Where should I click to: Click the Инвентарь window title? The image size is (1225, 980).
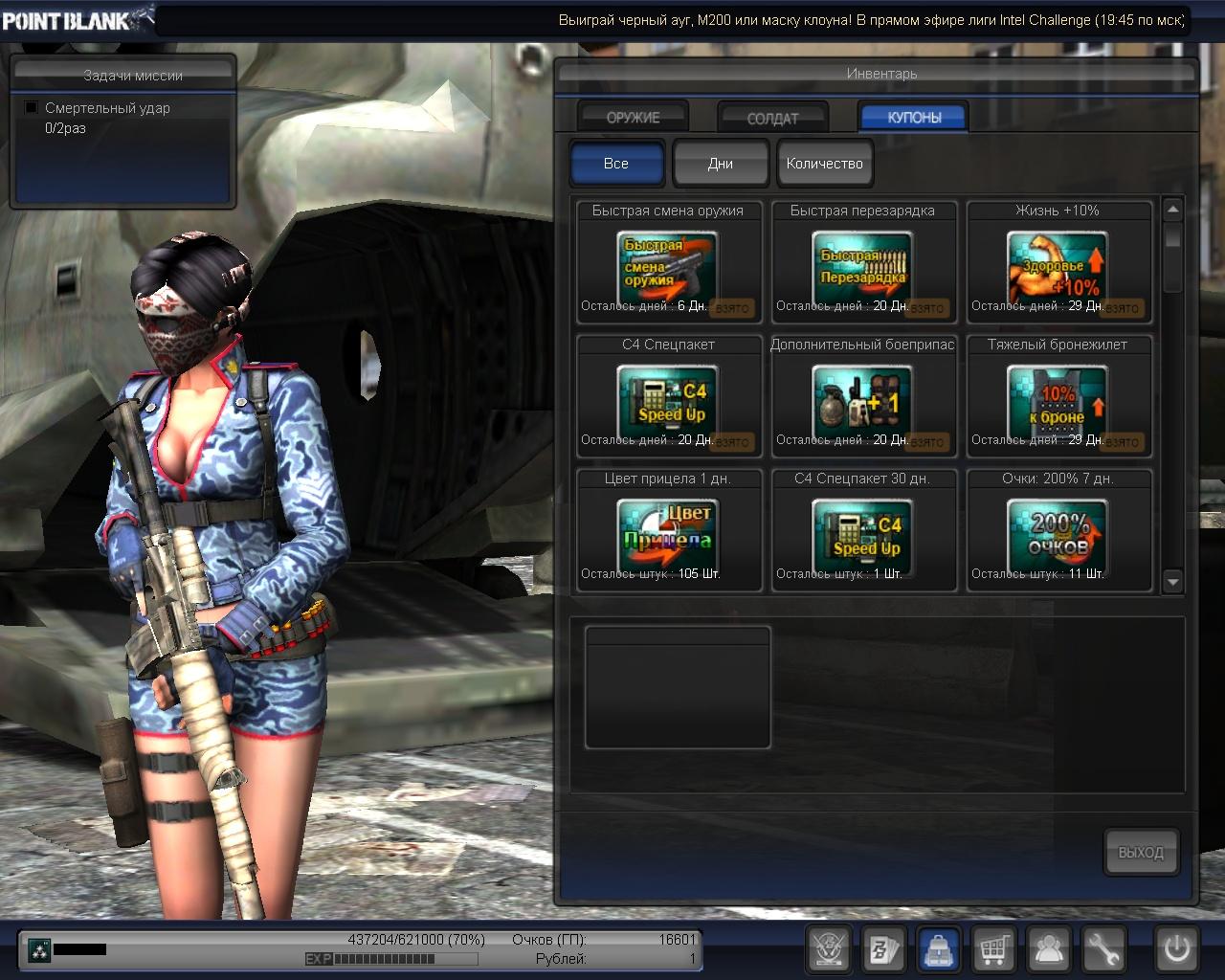pyautogui.click(x=881, y=74)
